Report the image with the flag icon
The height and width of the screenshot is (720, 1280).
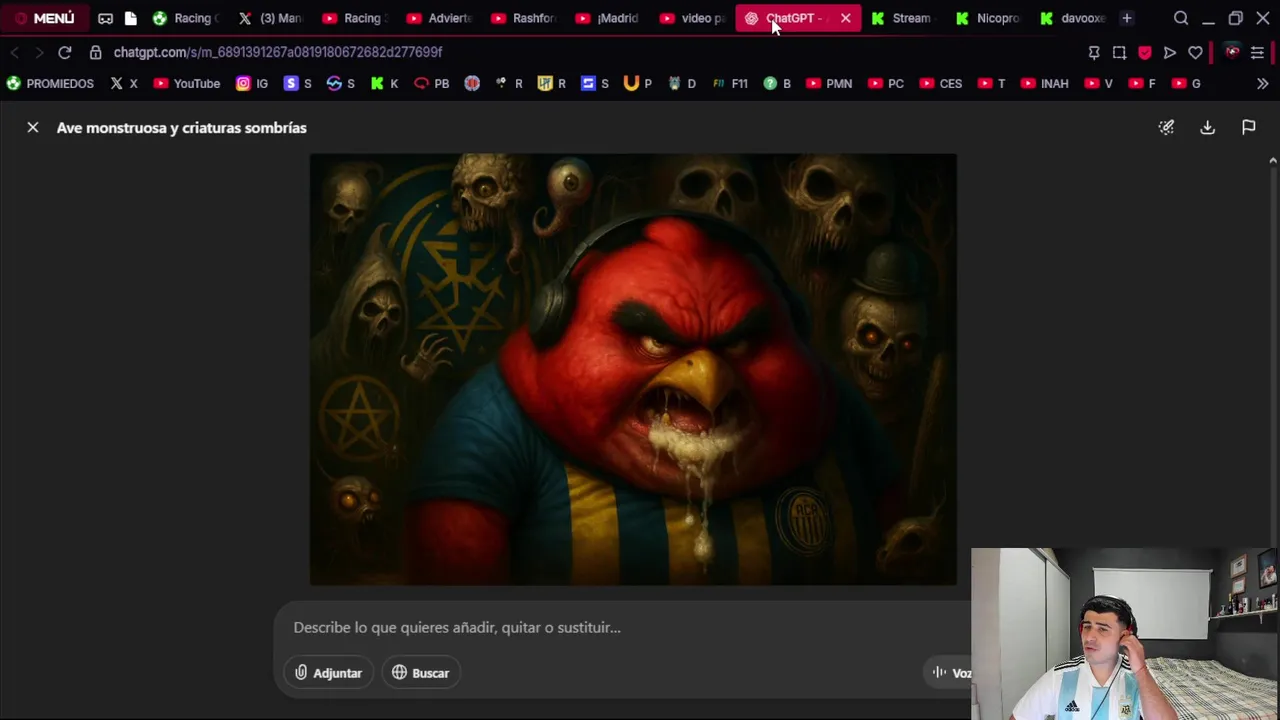(1248, 127)
